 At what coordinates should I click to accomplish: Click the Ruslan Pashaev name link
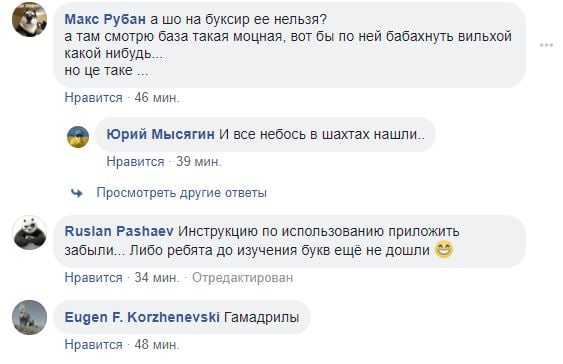coord(119,231)
